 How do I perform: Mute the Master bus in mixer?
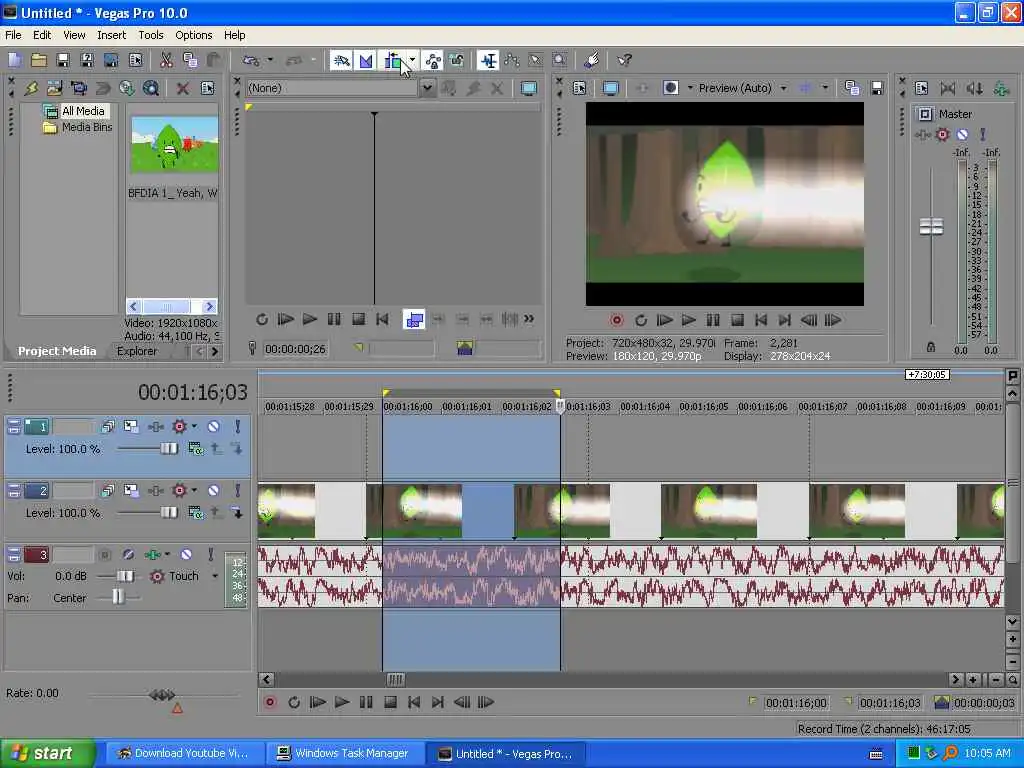tap(962, 135)
